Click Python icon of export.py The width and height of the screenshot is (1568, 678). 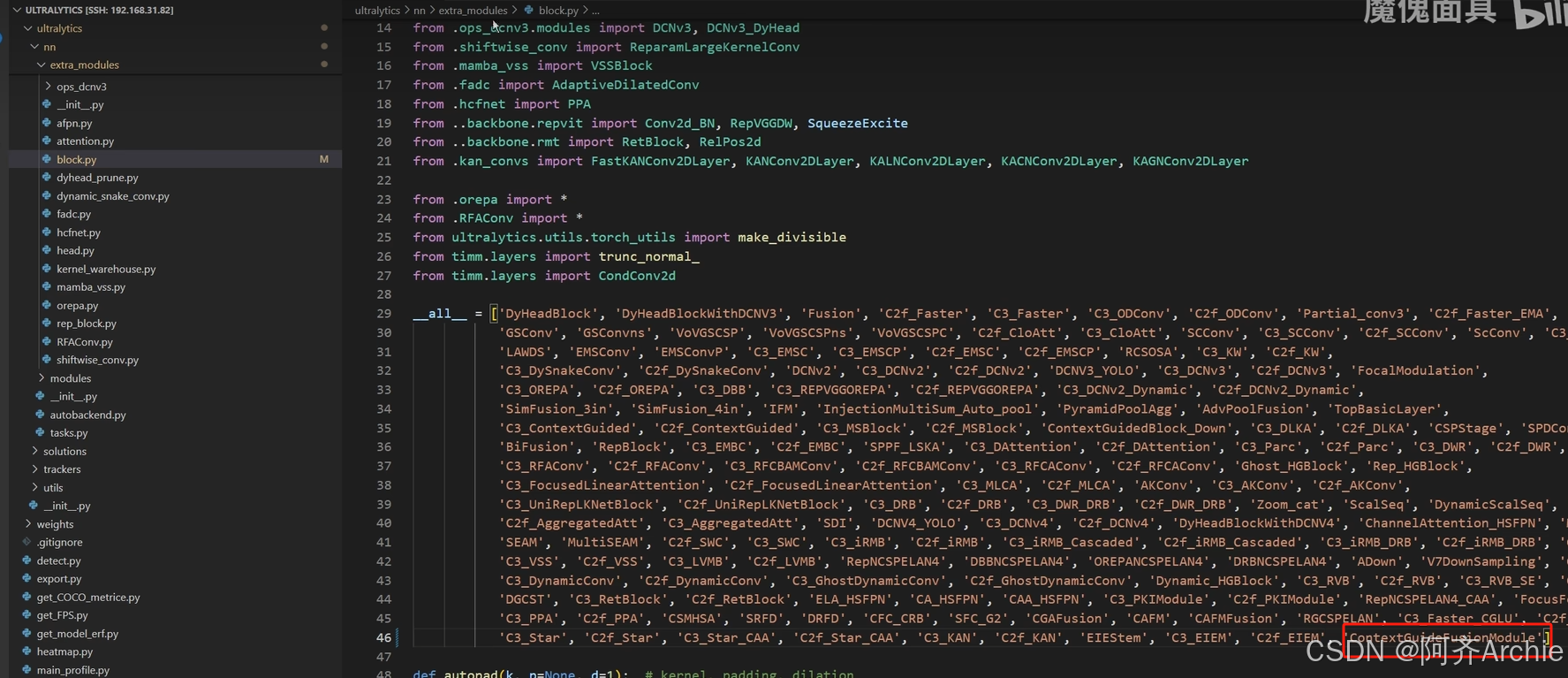click(x=27, y=578)
